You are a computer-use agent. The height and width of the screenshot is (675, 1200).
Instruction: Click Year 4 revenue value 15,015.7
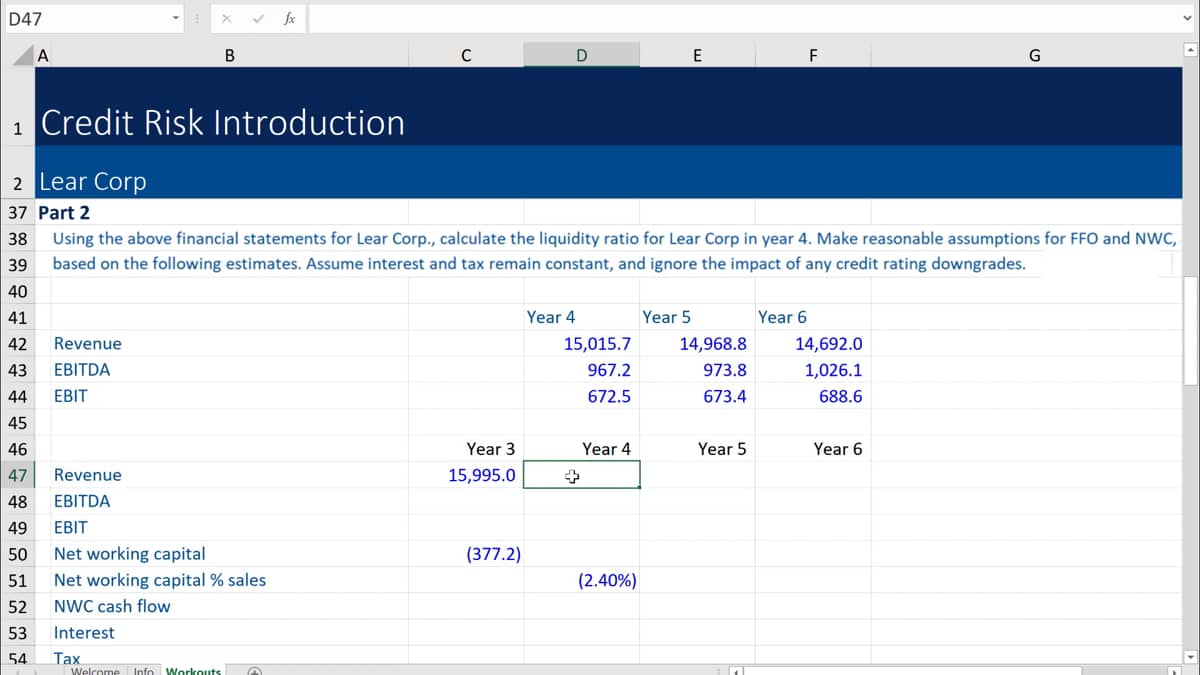tap(597, 343)
